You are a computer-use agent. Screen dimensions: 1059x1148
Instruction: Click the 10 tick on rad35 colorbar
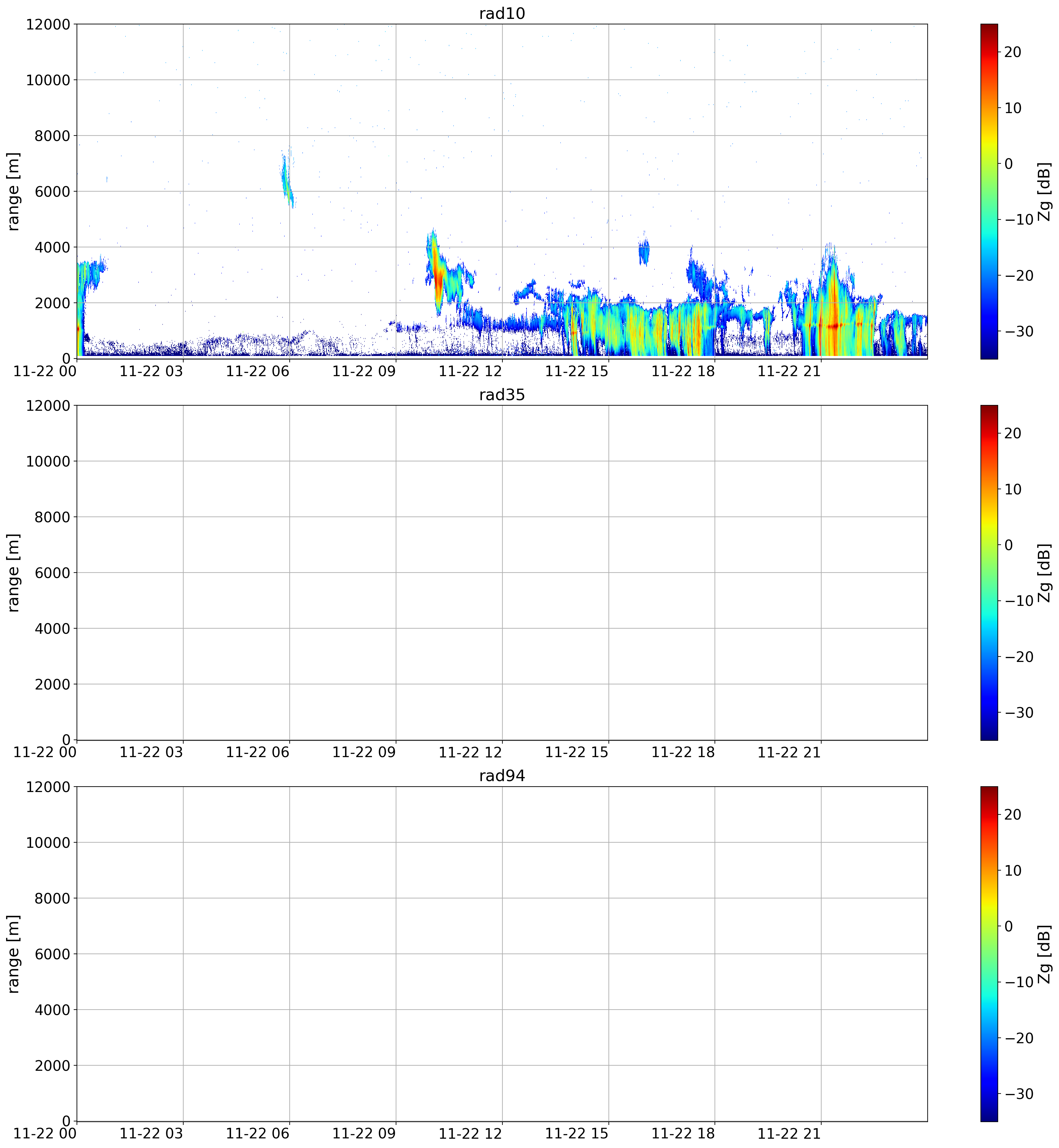tap(1013, 490)
